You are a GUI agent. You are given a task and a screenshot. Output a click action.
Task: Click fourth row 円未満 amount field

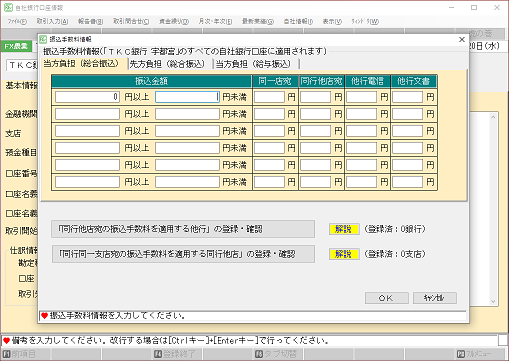(187, 148)
